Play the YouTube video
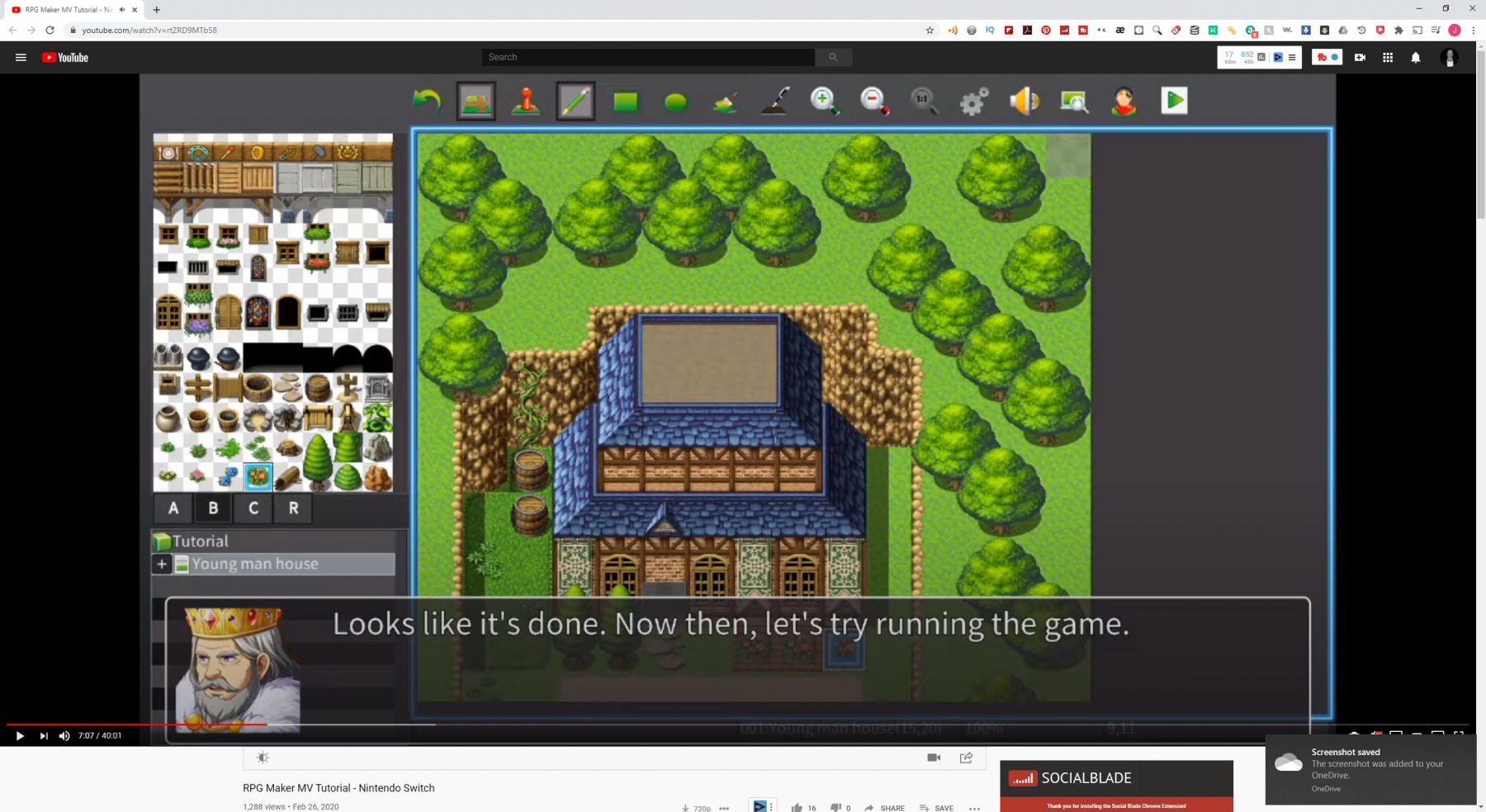This screenshot has width=1486, height=812. pyautogui.click(x=20, y=736)
